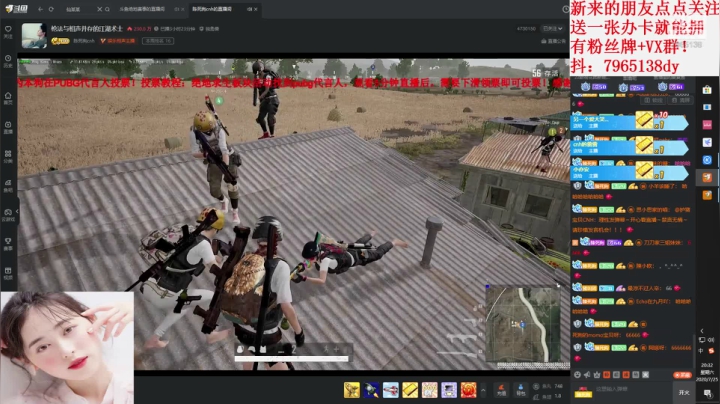The image size is (720, 404).
Task: Click the 关注 heart icon in the sidebar
Action: (x=8, y=31)
